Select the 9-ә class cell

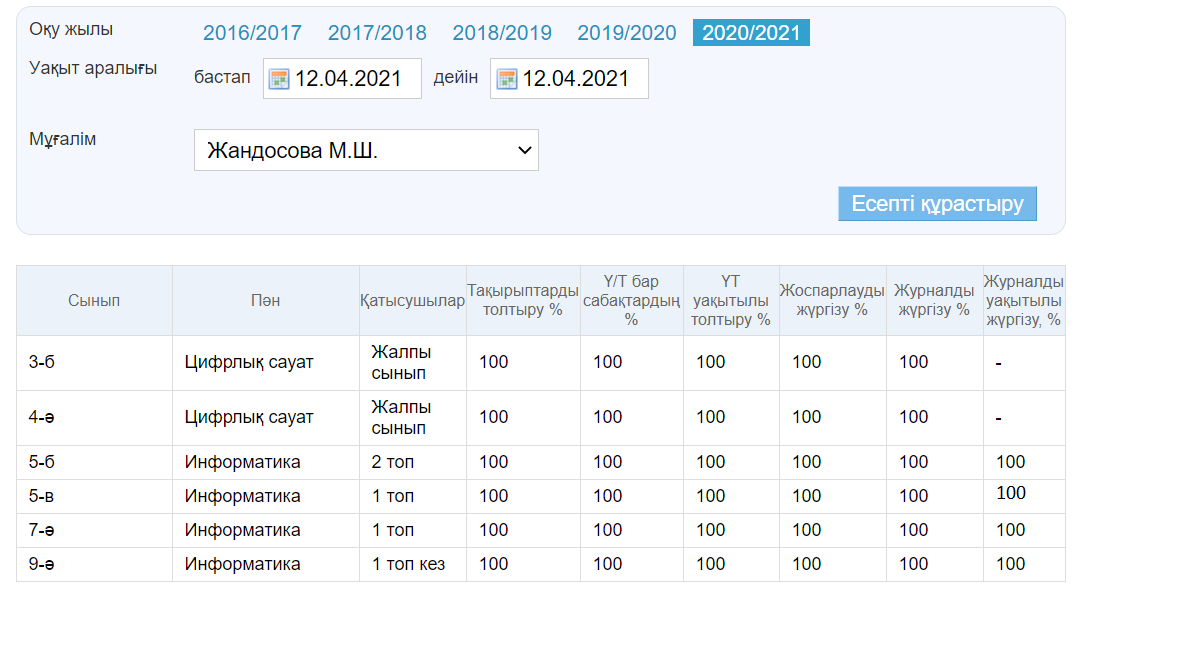(94, 564)
